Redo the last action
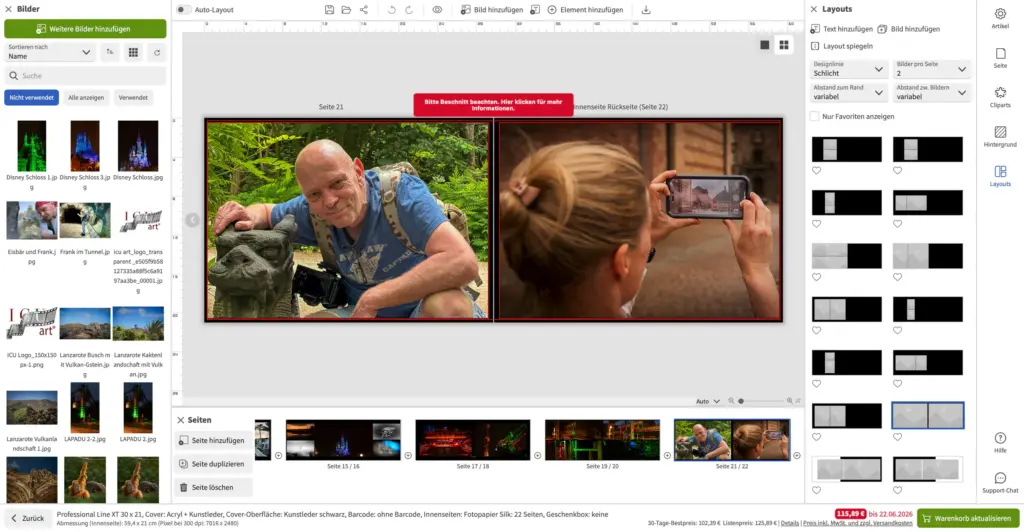This screenshot has height=532, width=1024. pos(409,10)
